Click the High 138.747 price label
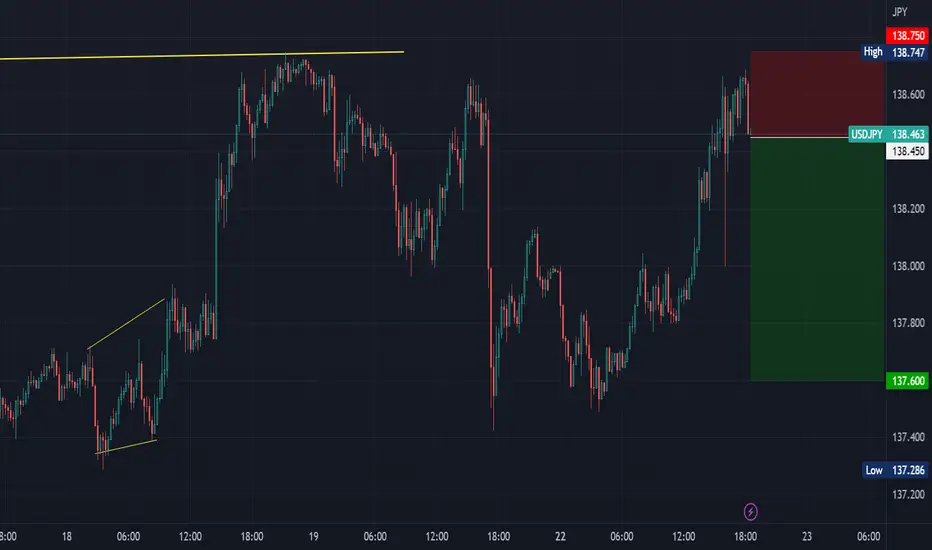The height and width of the screenshot is (550, 932). pyautogui.click(x=895, y=52)
